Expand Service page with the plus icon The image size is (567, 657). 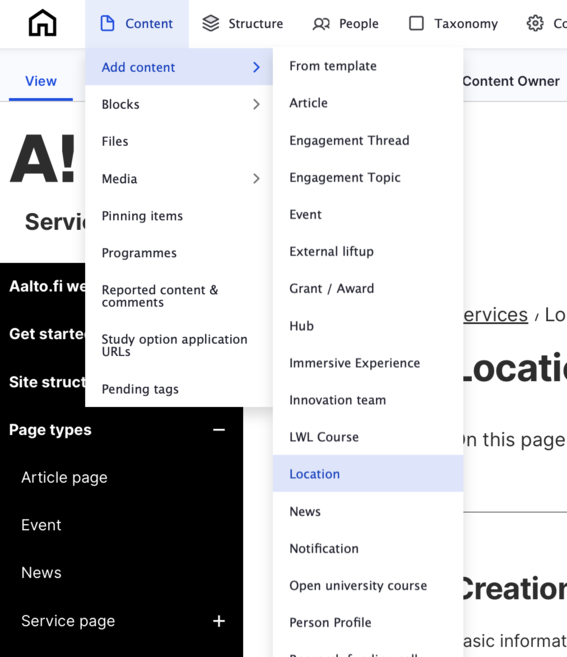[219, 621]
